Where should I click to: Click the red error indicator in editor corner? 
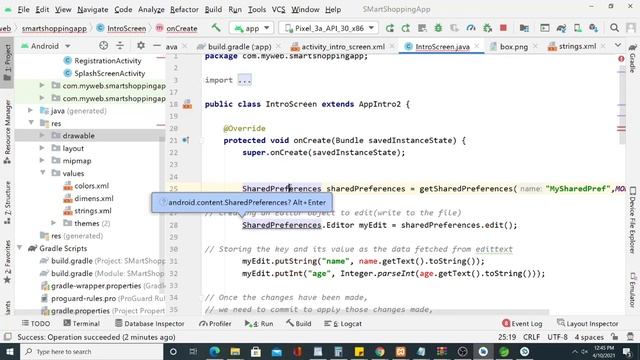tap(621, 59)
